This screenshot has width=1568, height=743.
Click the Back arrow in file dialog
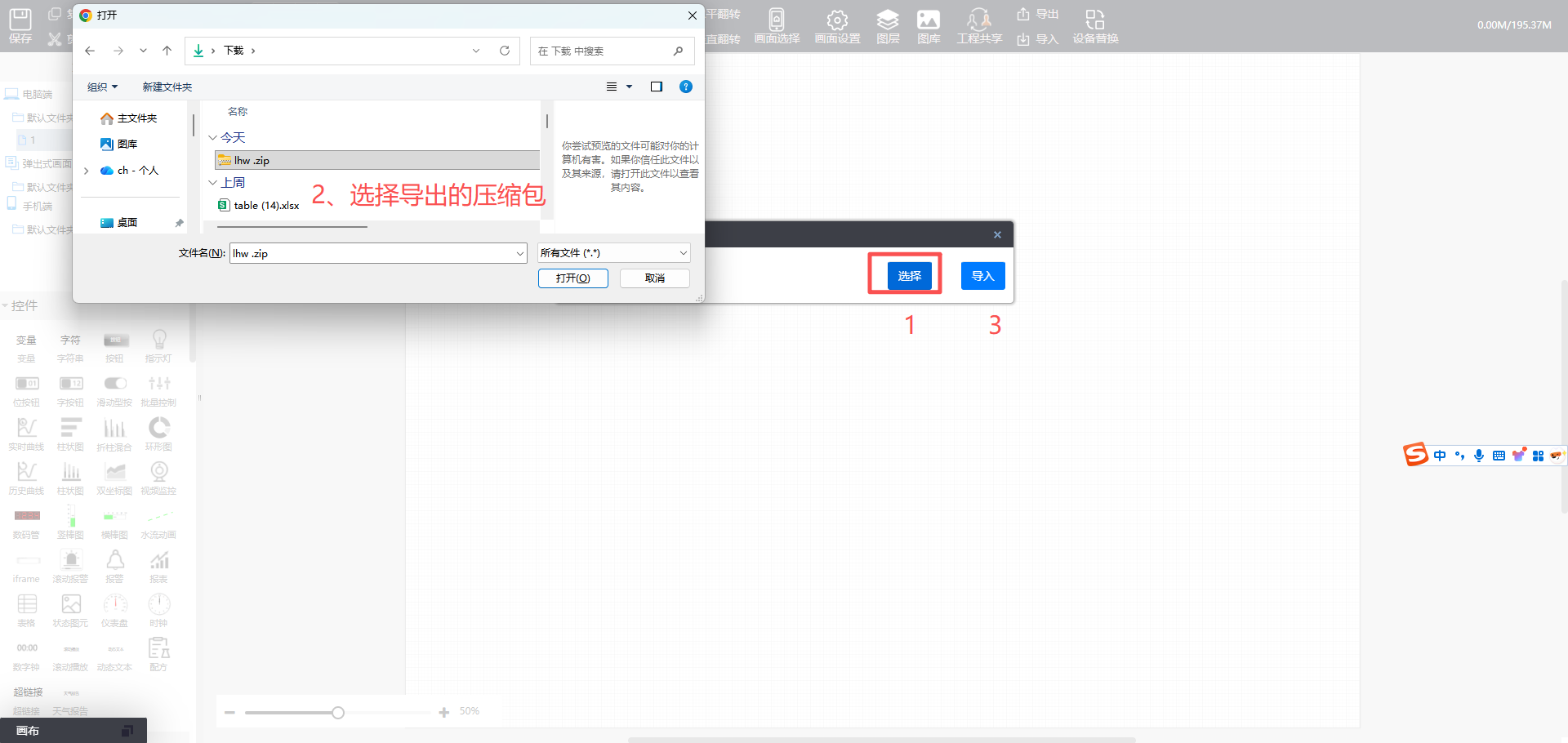click(x=90, y=51)
